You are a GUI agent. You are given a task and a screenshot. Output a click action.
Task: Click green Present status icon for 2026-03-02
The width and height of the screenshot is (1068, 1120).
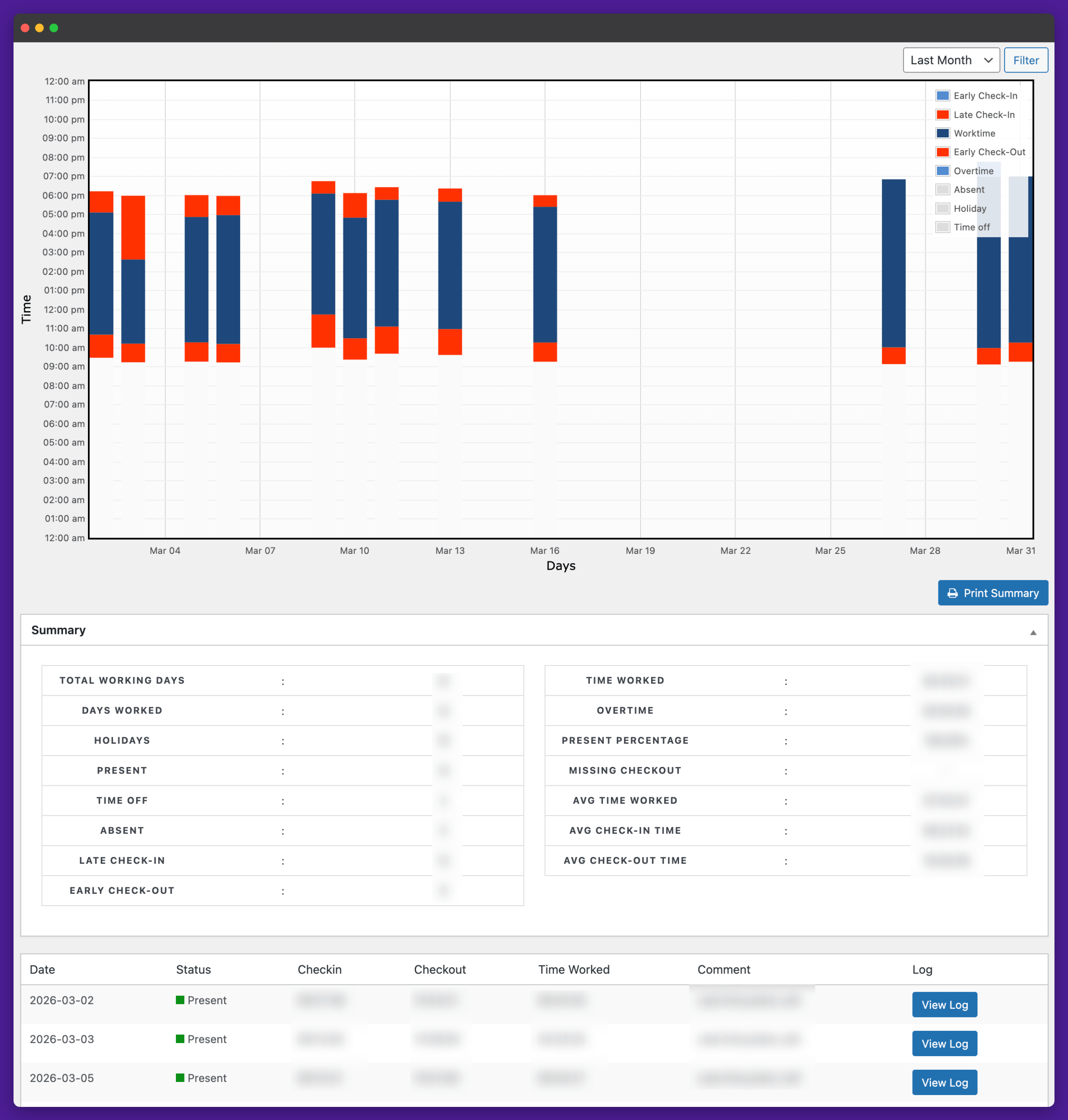point(180,1000)
